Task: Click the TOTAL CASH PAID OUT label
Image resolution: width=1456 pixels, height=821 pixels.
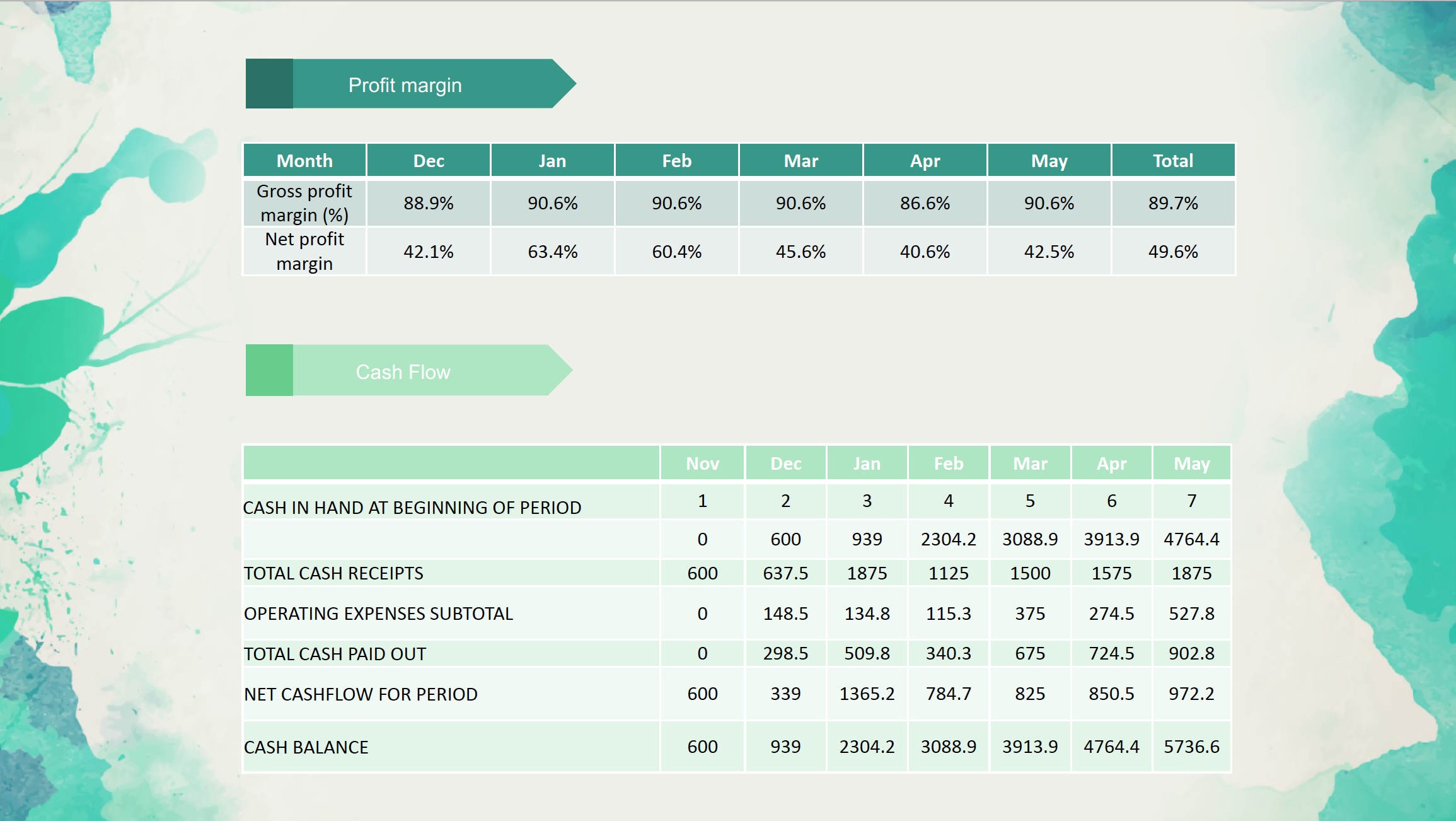Action: pos(335,653)
